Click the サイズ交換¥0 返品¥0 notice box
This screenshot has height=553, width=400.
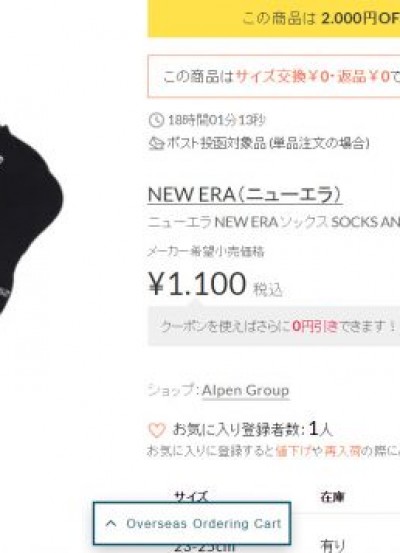pos(274,76)
